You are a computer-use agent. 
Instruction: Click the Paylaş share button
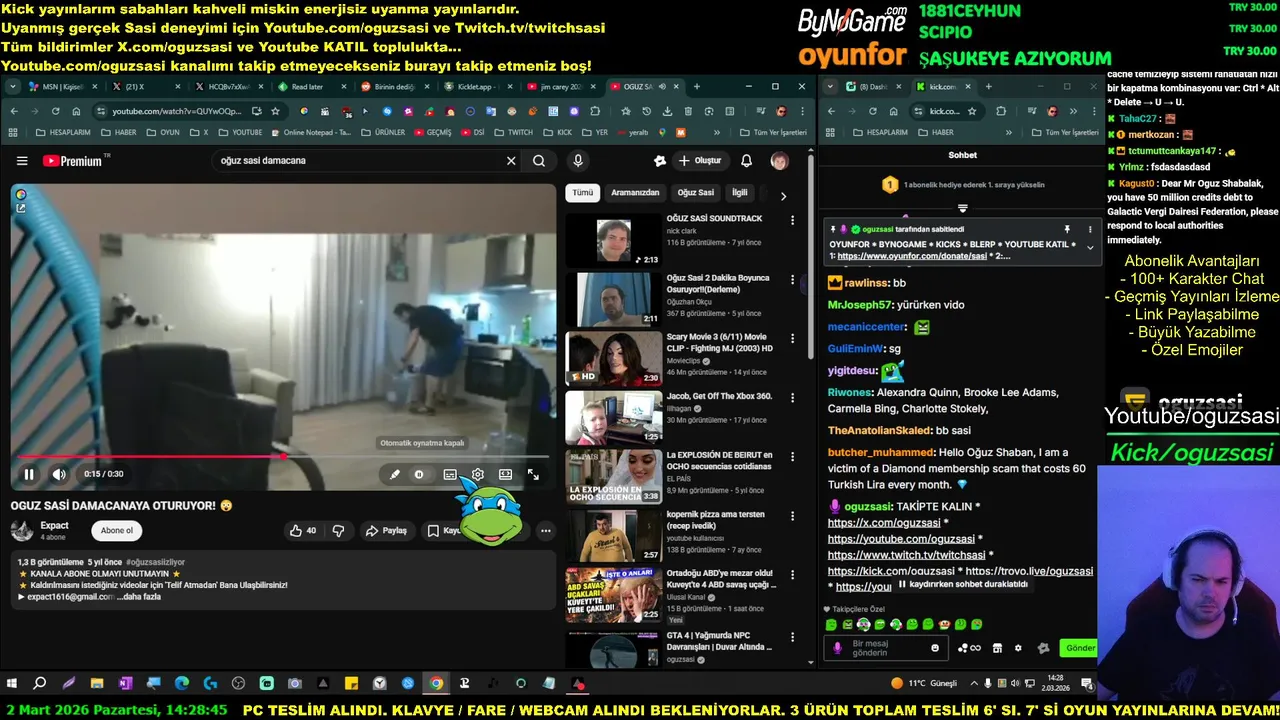pos(386,531)
